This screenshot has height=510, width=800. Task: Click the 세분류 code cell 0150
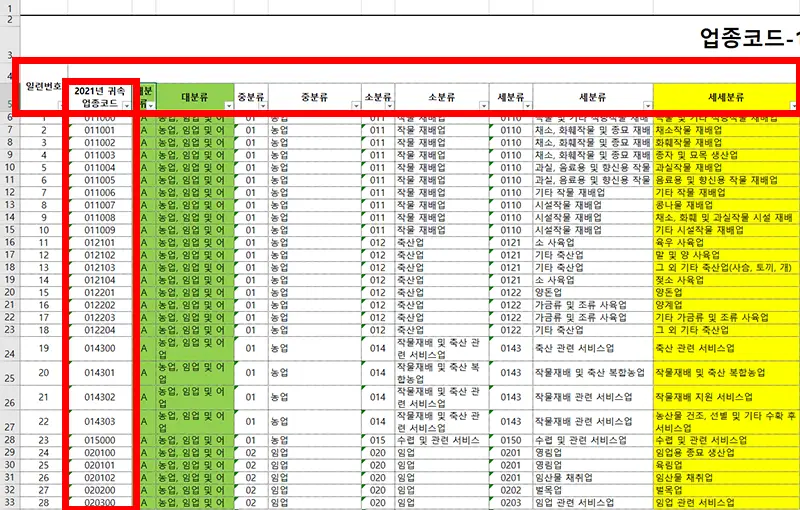coord(511,441)
